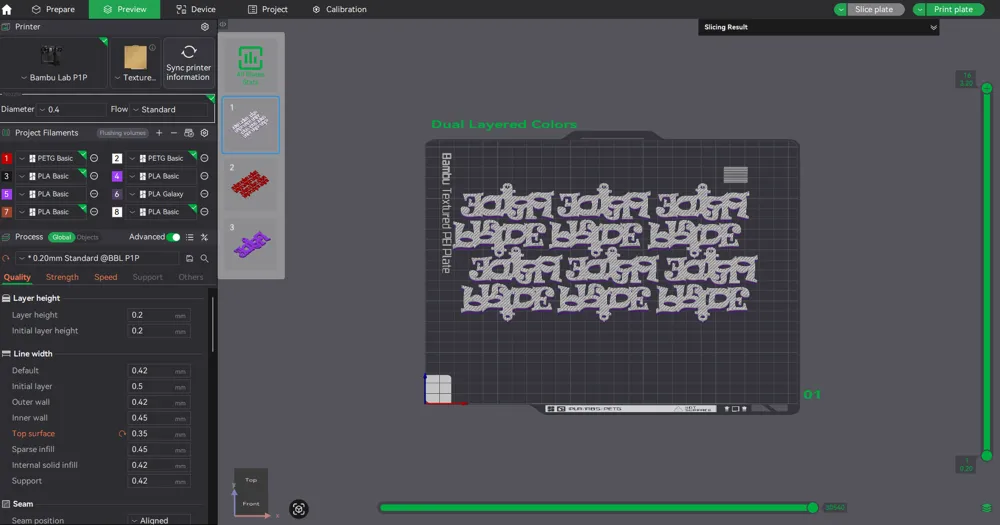This screenshot has height=525, width=1000.
Task: Save the process preset via disk icon
Action: (189, 258)
